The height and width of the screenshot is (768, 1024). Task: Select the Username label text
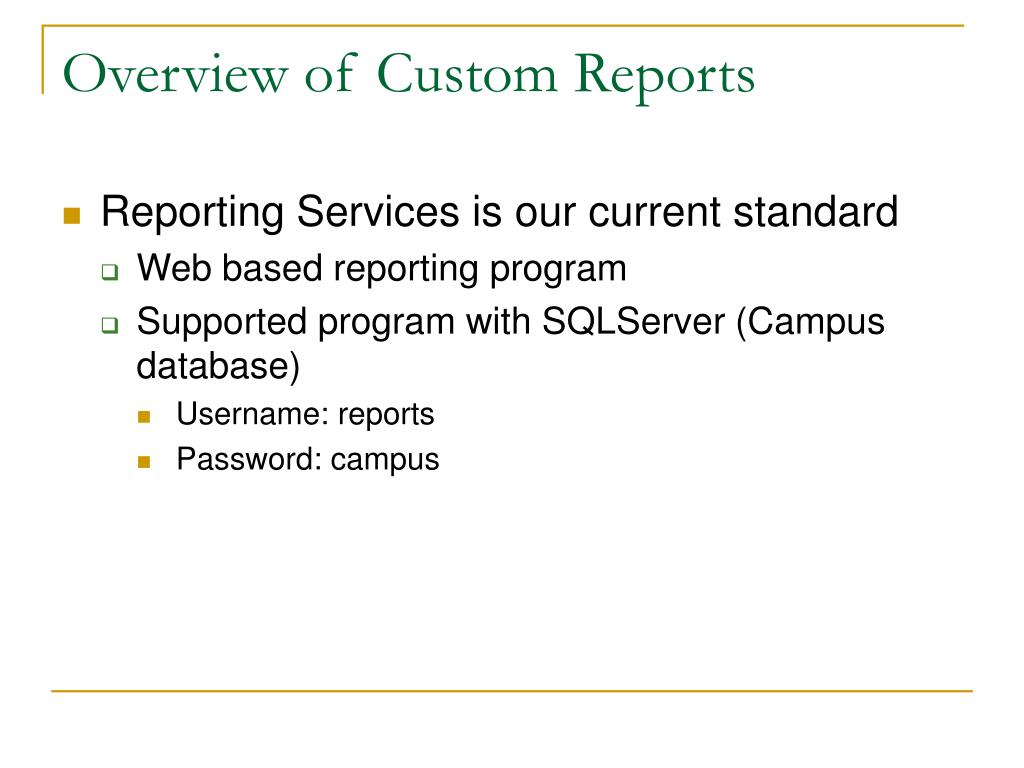[253, 414]
